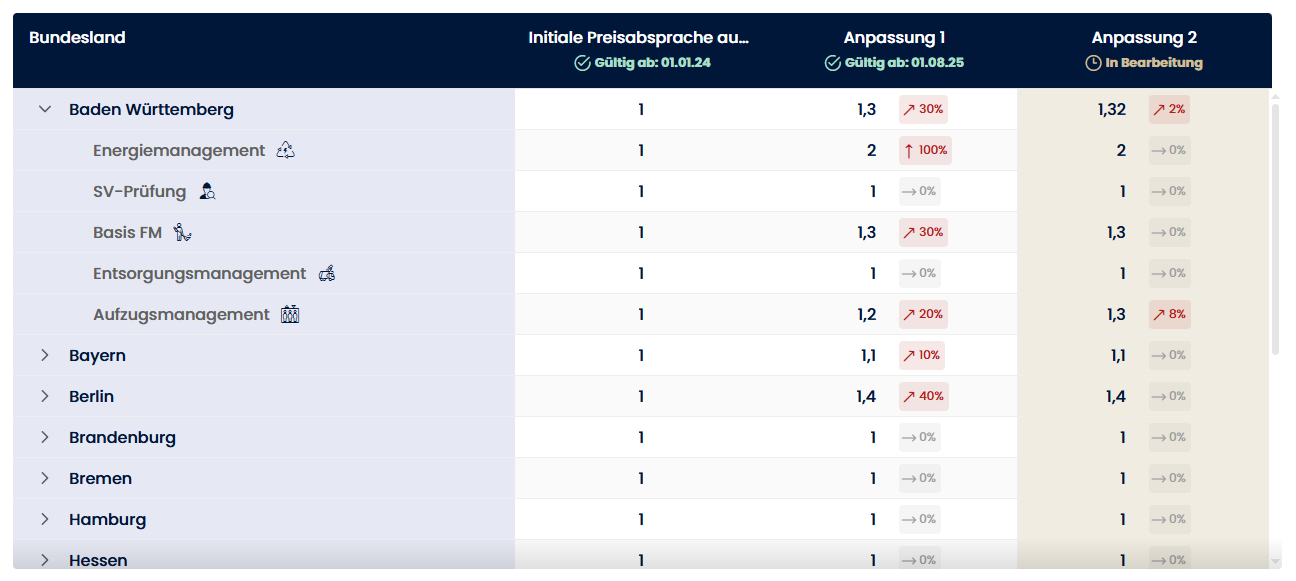This screenshot has height=581, width=1296.
Task: Expand the Bremen row
Action: click(45, 478)
